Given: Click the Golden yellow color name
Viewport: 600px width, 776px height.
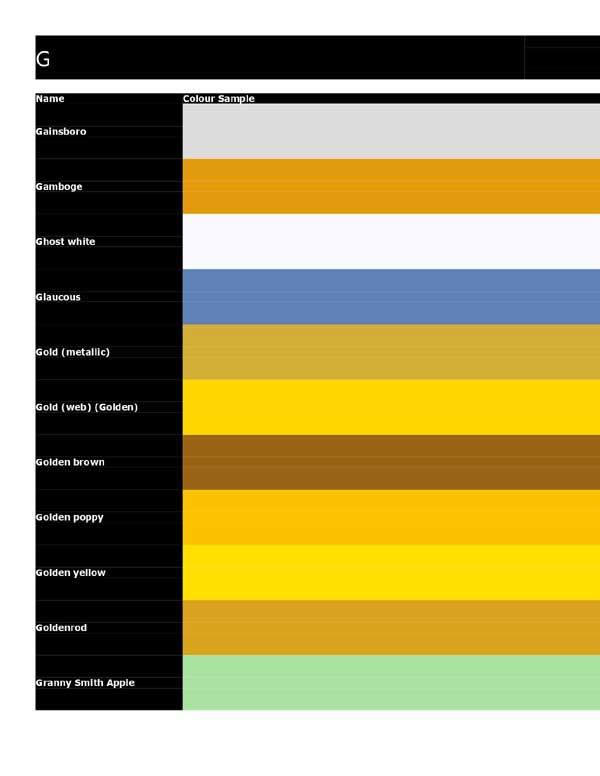Looking at the screenshot, I should point(71,573).
